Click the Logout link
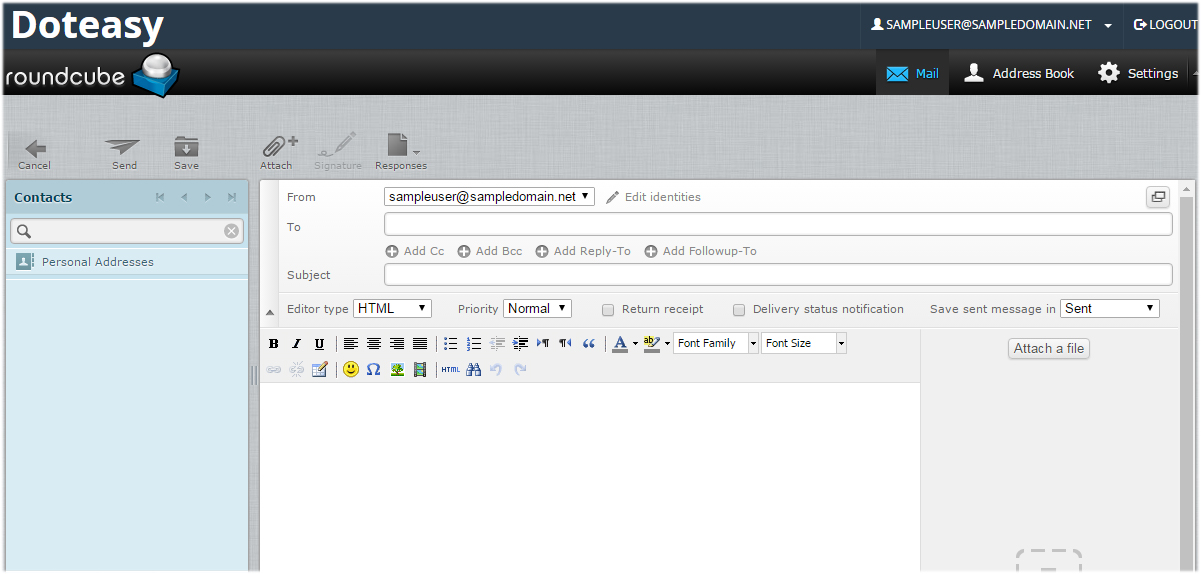Screen dimensions: 1201x574 [1165, 25]
